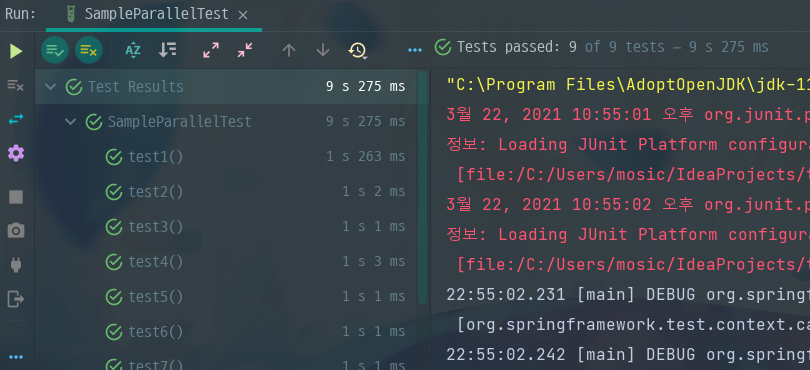The width and height of the screenshot is (810, 370).
Task: Open test history clock dropdown
Action: click(x=357, y=50)
